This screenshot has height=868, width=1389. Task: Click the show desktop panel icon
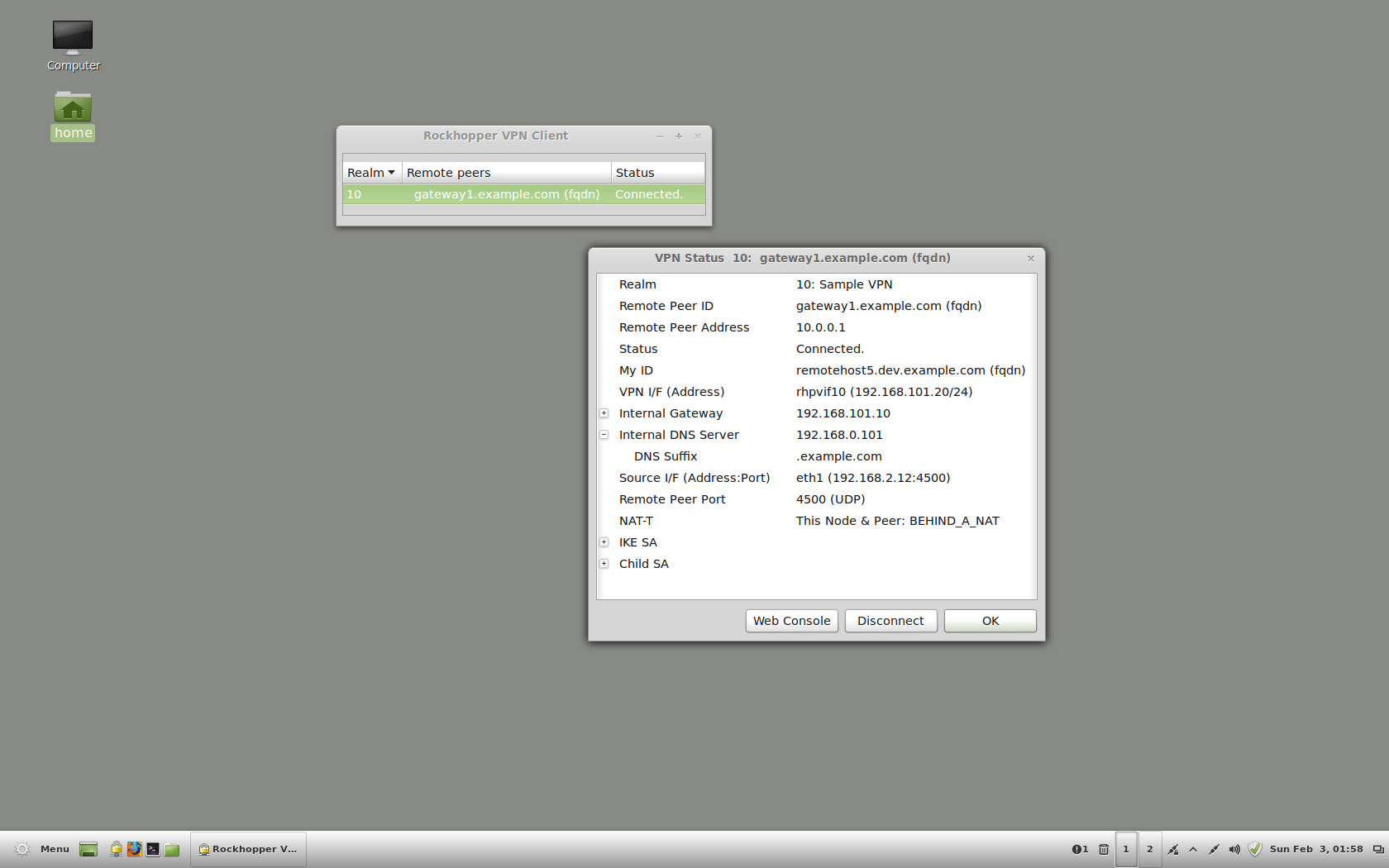point(88,849)
